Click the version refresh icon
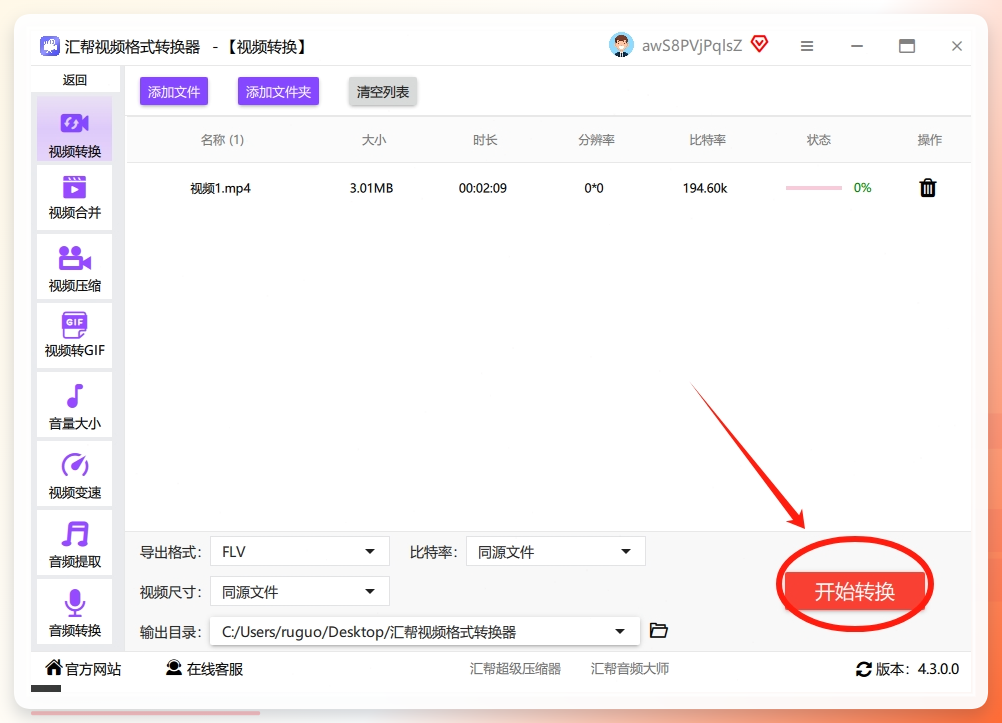This screenshot has width=1002, height=723. click(x=864, y=669)
